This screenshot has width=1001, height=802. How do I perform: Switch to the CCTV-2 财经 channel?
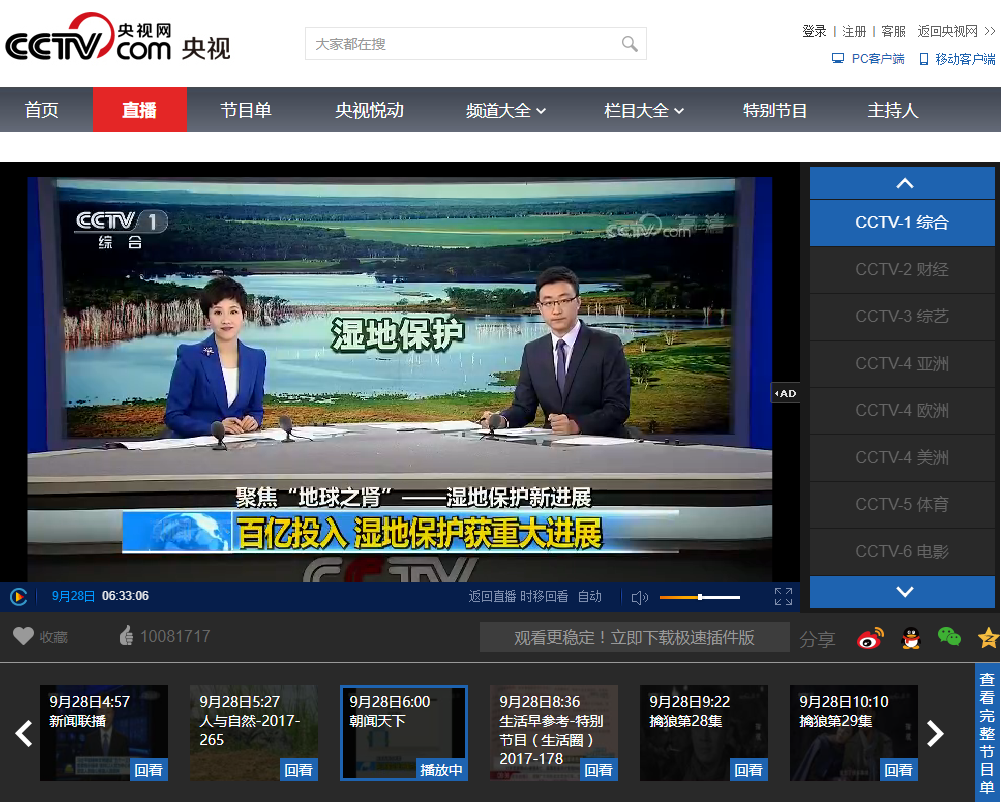coord(902,269)
